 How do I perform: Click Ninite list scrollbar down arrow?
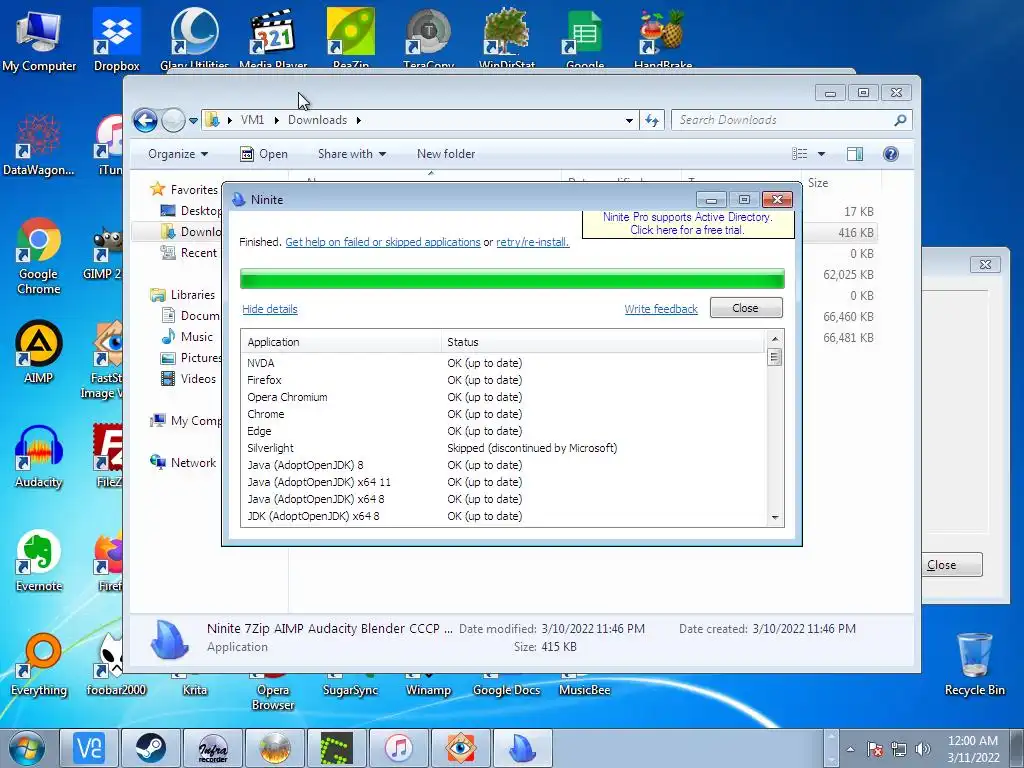tap(775, 517)
